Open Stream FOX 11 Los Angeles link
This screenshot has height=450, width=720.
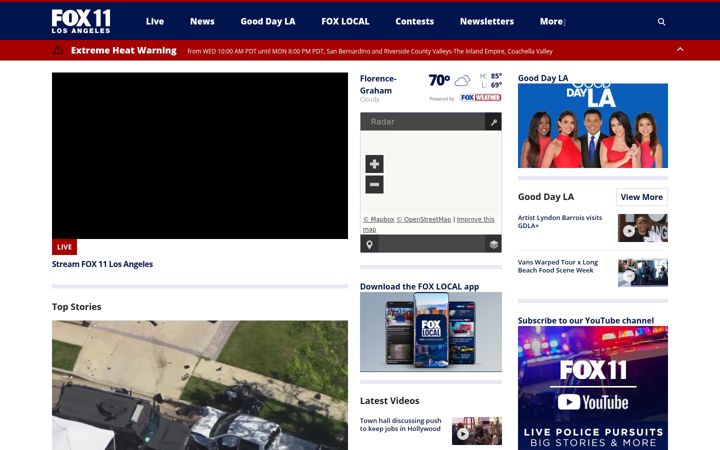[102, 264]
